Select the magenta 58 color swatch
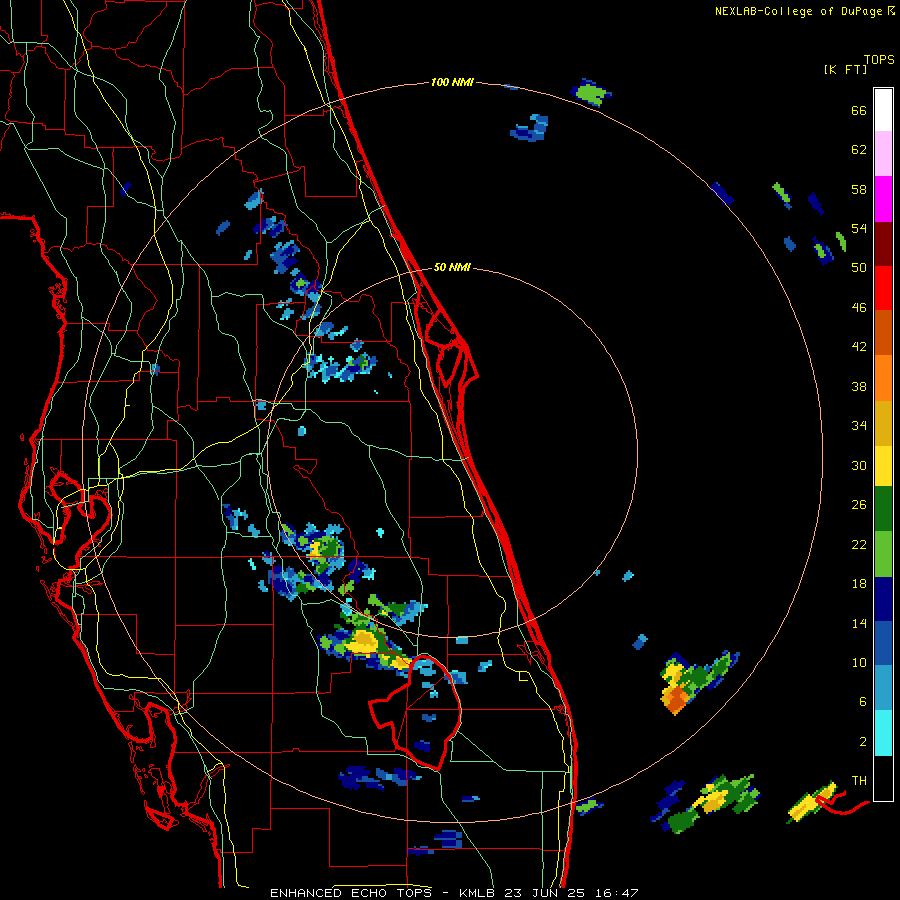Viewport: 900px width, 900px height. [x=883, y=199]
